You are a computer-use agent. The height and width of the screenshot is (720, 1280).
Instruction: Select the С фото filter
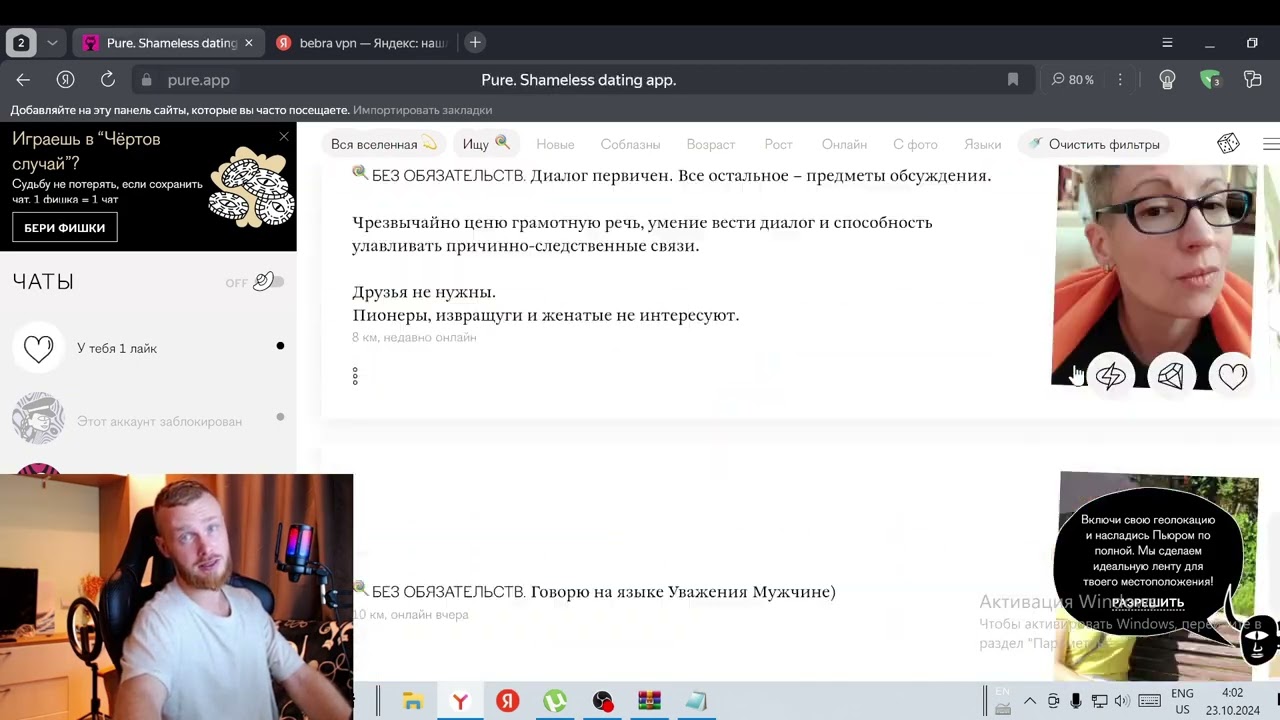915,145
